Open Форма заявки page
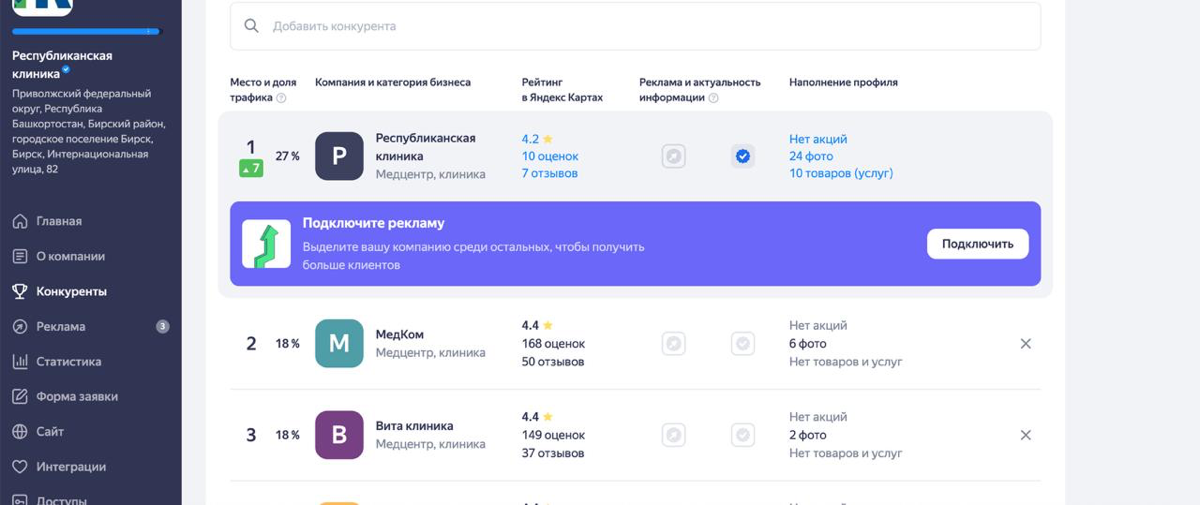The height and width of the screenshot is (505, 1200). [x=77, y=396]
